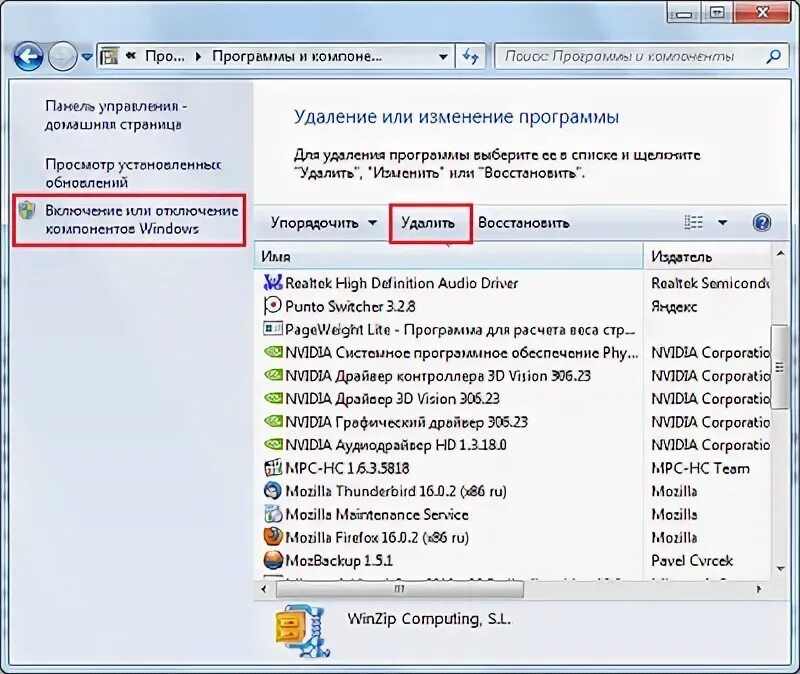Click WinZip Computing, S.L. details text
Screen dimensions: 800x674
pyautogui.click(x=429, y=619)
